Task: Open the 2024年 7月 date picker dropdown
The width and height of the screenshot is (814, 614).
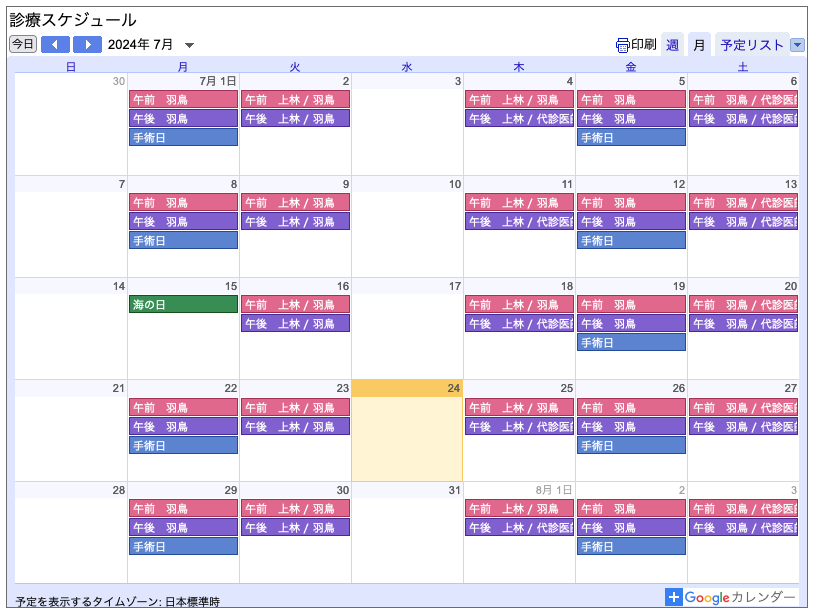Action: coord(190,45)
